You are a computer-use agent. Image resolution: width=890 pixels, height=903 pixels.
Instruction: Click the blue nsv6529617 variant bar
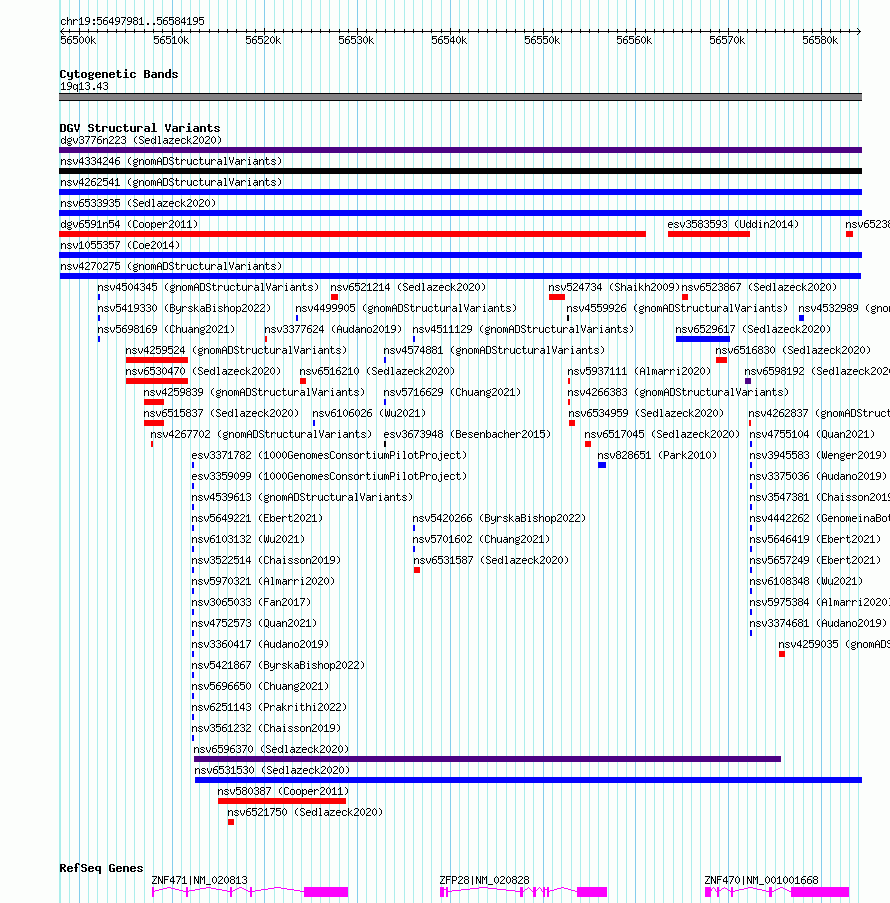pyautogui.click(x=703, y=339)
